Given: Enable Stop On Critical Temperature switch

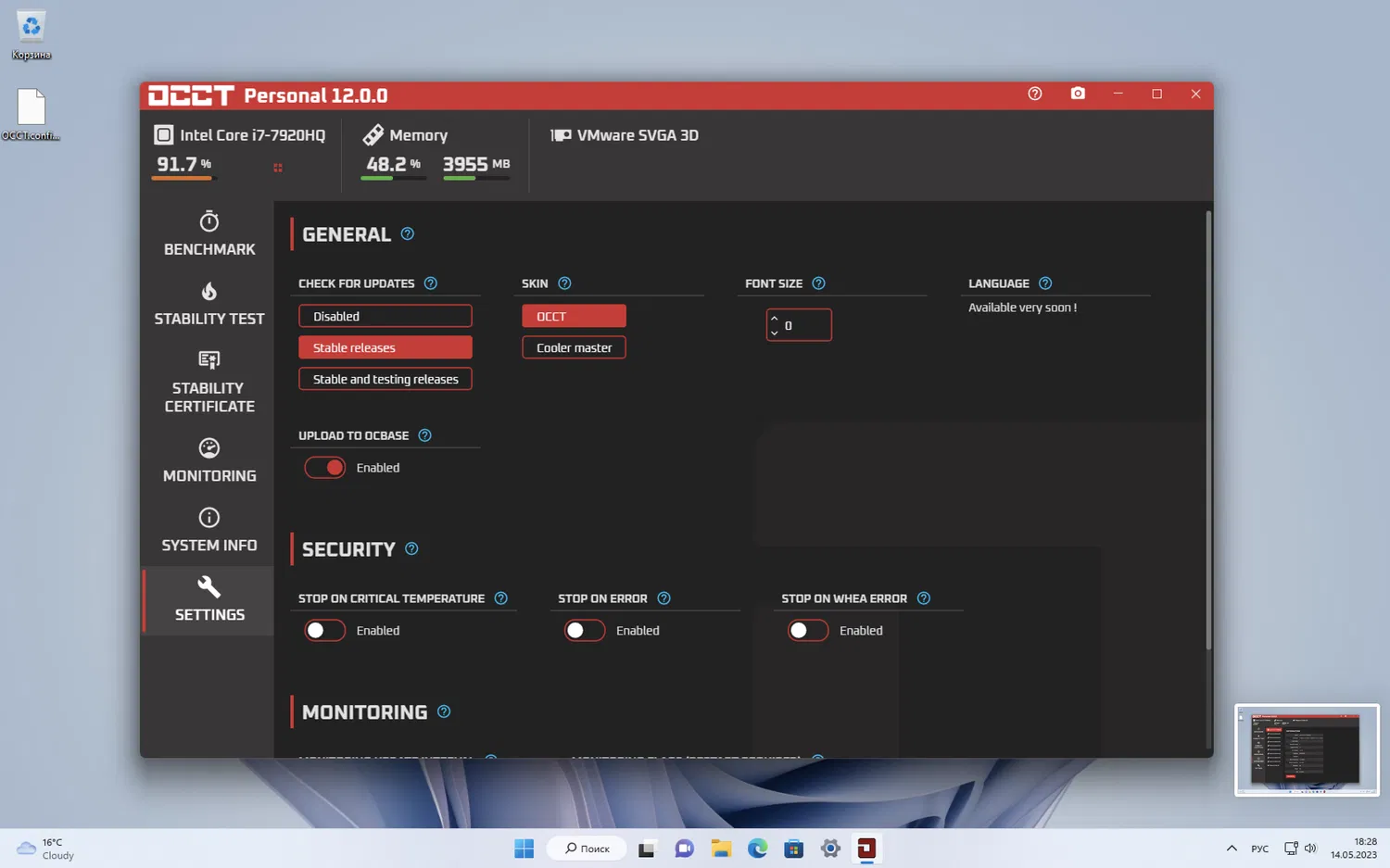Looking at the screenshot, I should [x=325, y=631].
